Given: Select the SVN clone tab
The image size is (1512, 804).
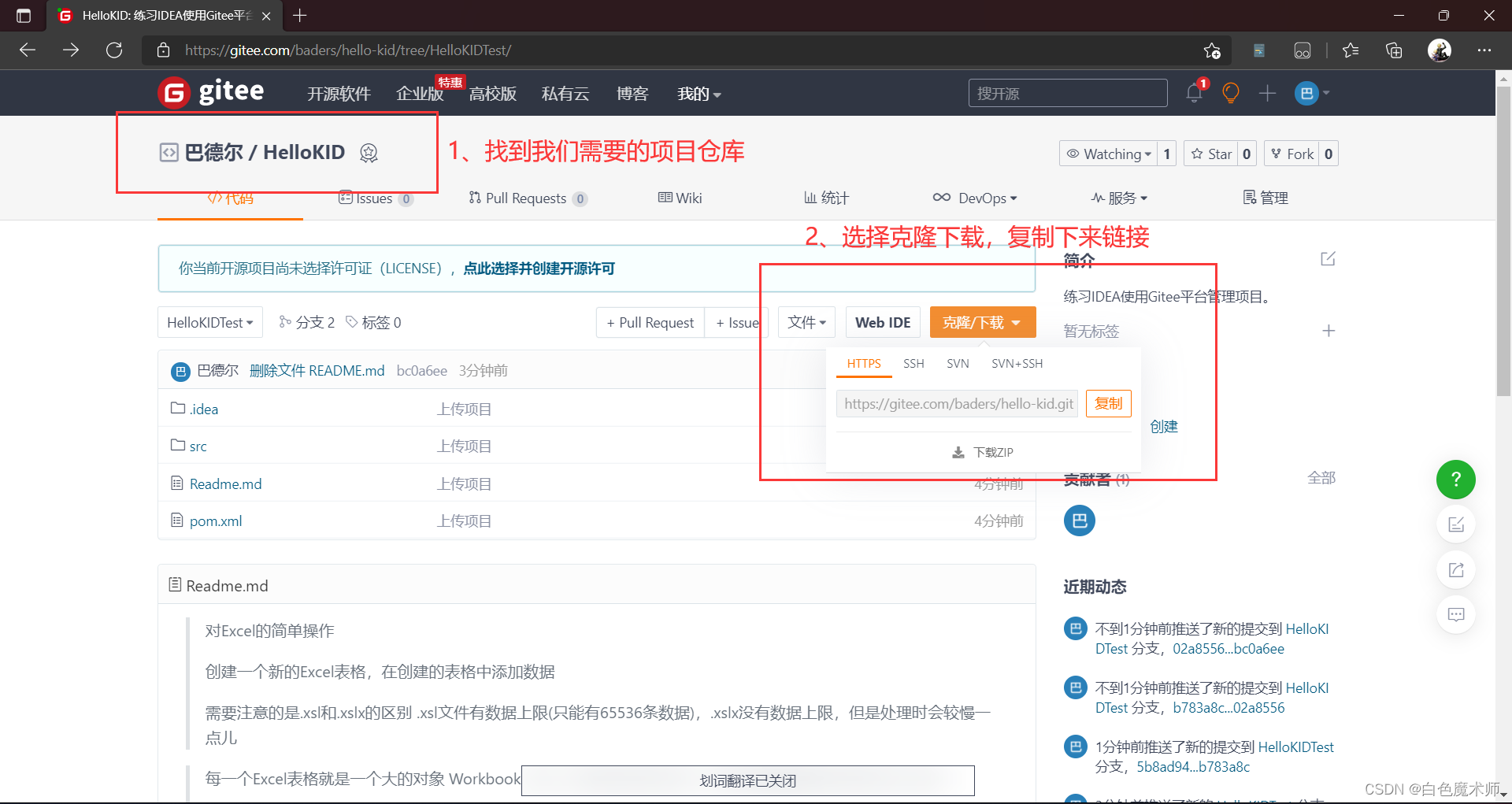Looking at the screenshot, I should click(958, 364).
